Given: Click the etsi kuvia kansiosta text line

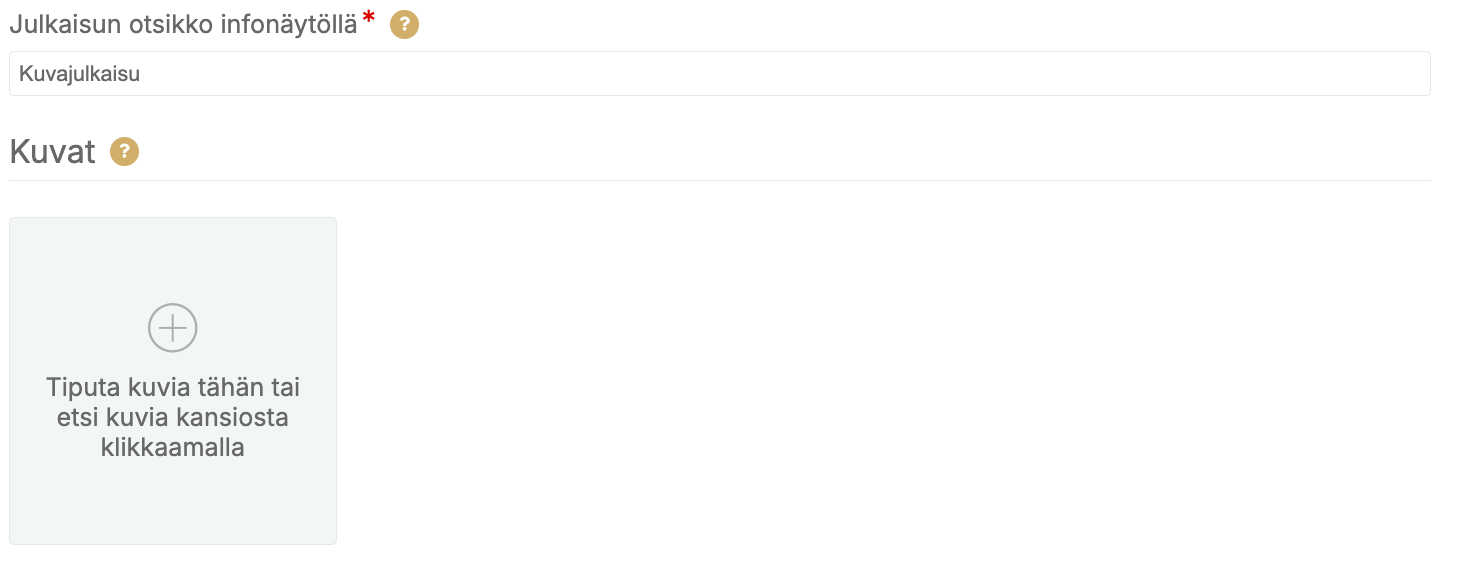Looking at the screenshot, I should tap(173, 417).
